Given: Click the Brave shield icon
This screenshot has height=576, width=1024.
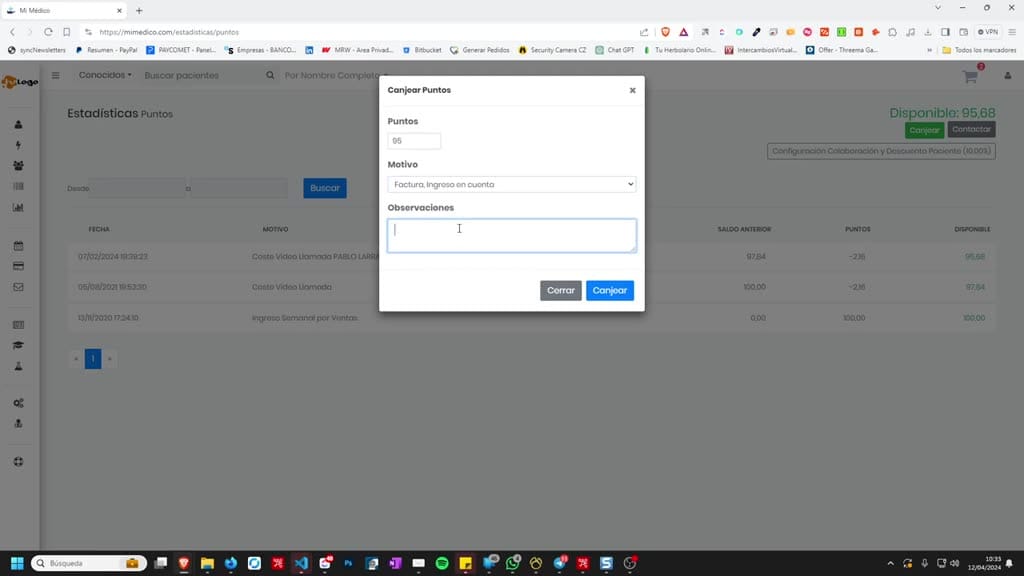Looking at the screenshot, I should [665, 31].
